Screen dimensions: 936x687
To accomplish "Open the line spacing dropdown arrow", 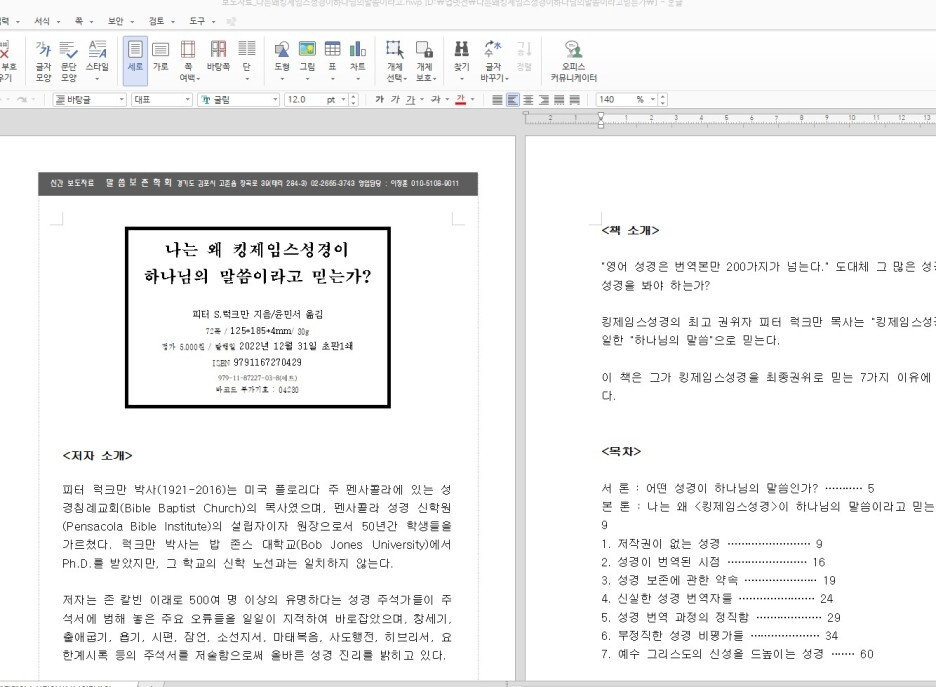I will click(653, 100).
